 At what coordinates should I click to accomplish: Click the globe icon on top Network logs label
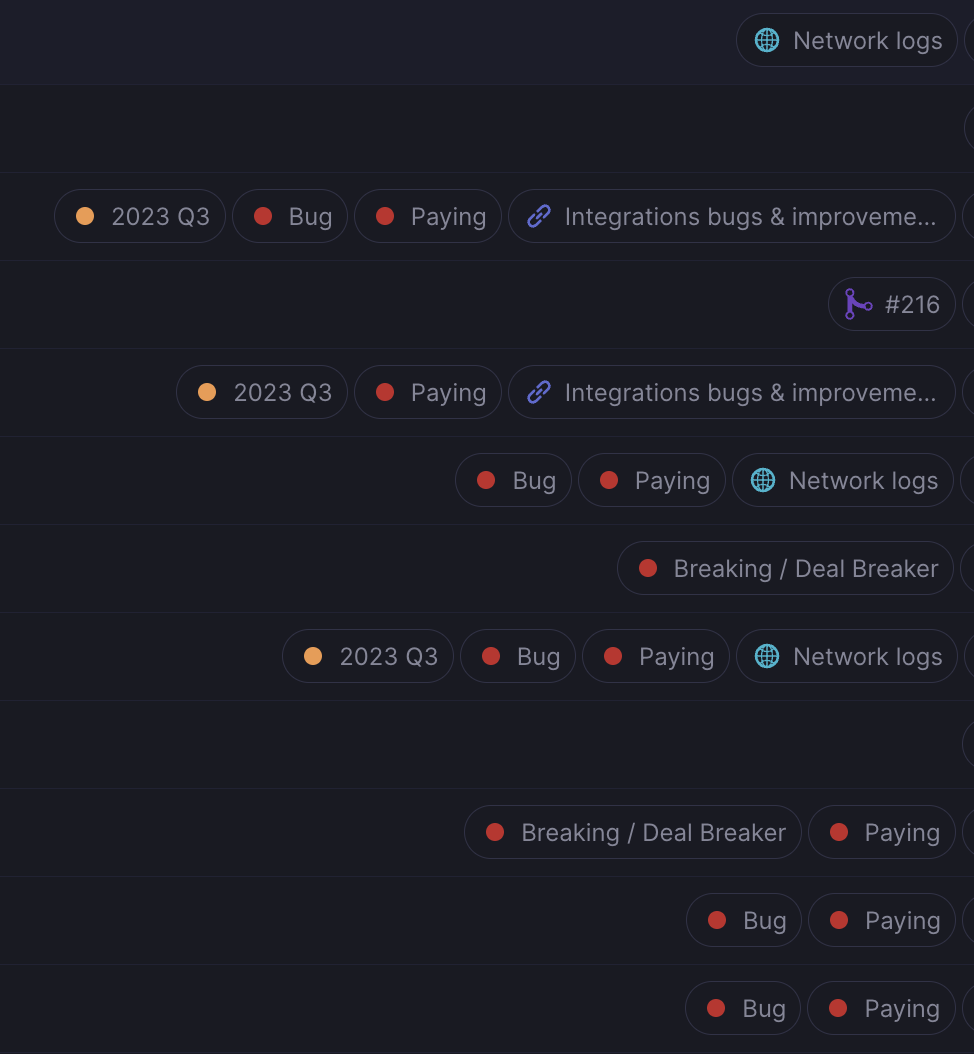point(767,40)
